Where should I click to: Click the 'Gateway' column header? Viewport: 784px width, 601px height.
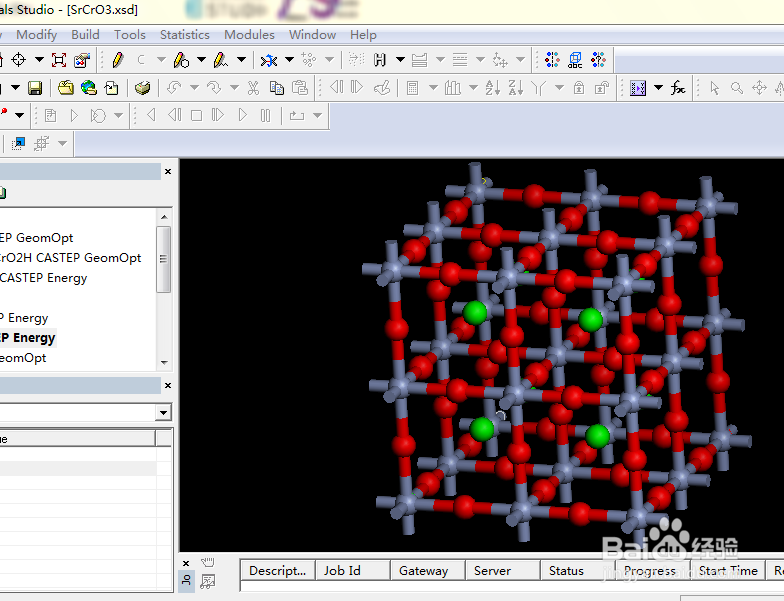(x=428, y=570)
